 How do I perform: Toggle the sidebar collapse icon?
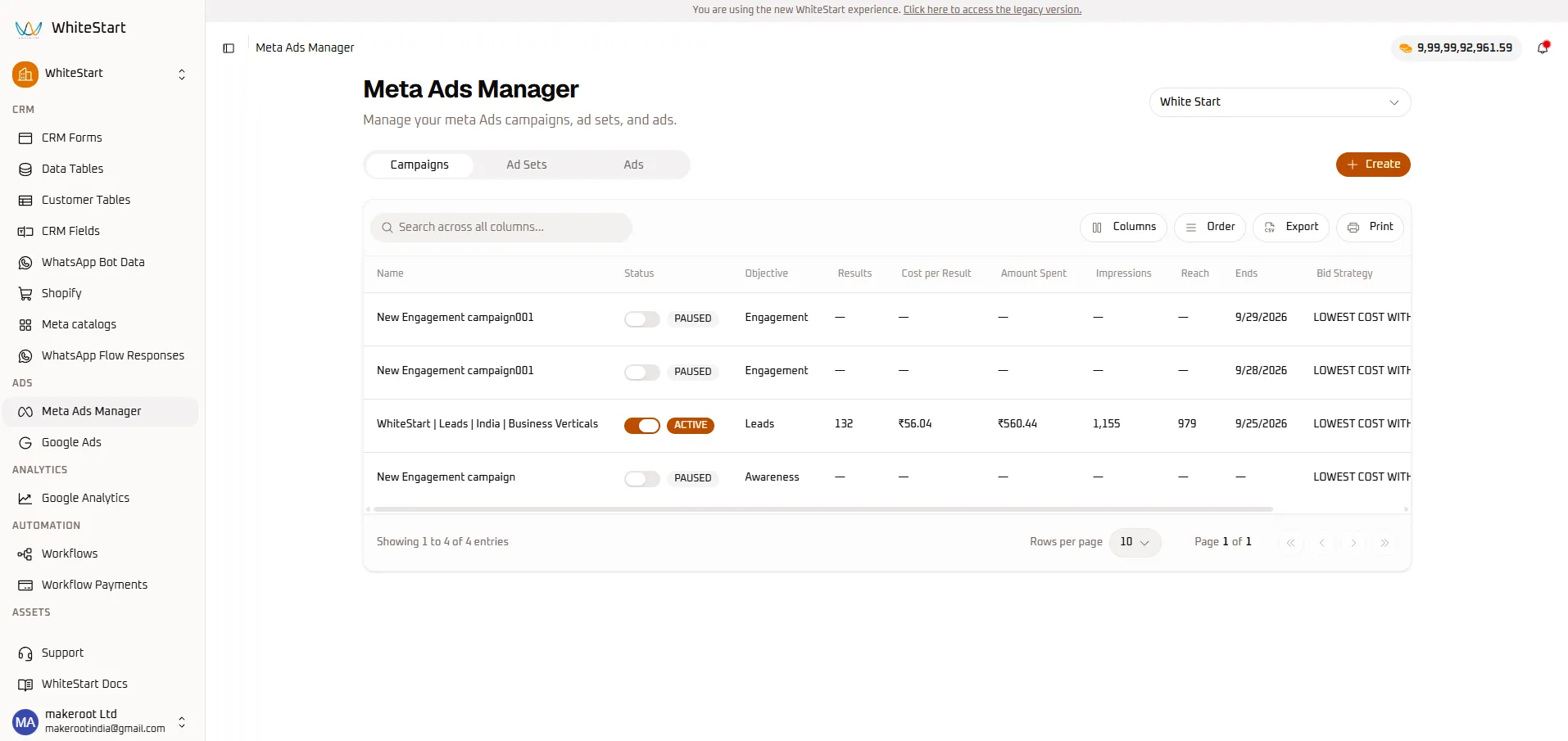click(x=229, y=48)
